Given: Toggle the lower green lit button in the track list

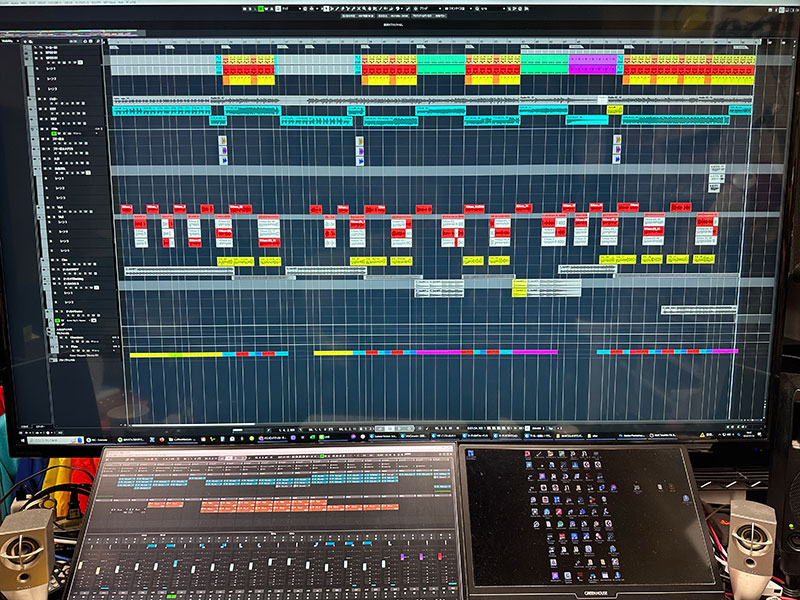Looking at the screenshot, I should pos(57,320).
